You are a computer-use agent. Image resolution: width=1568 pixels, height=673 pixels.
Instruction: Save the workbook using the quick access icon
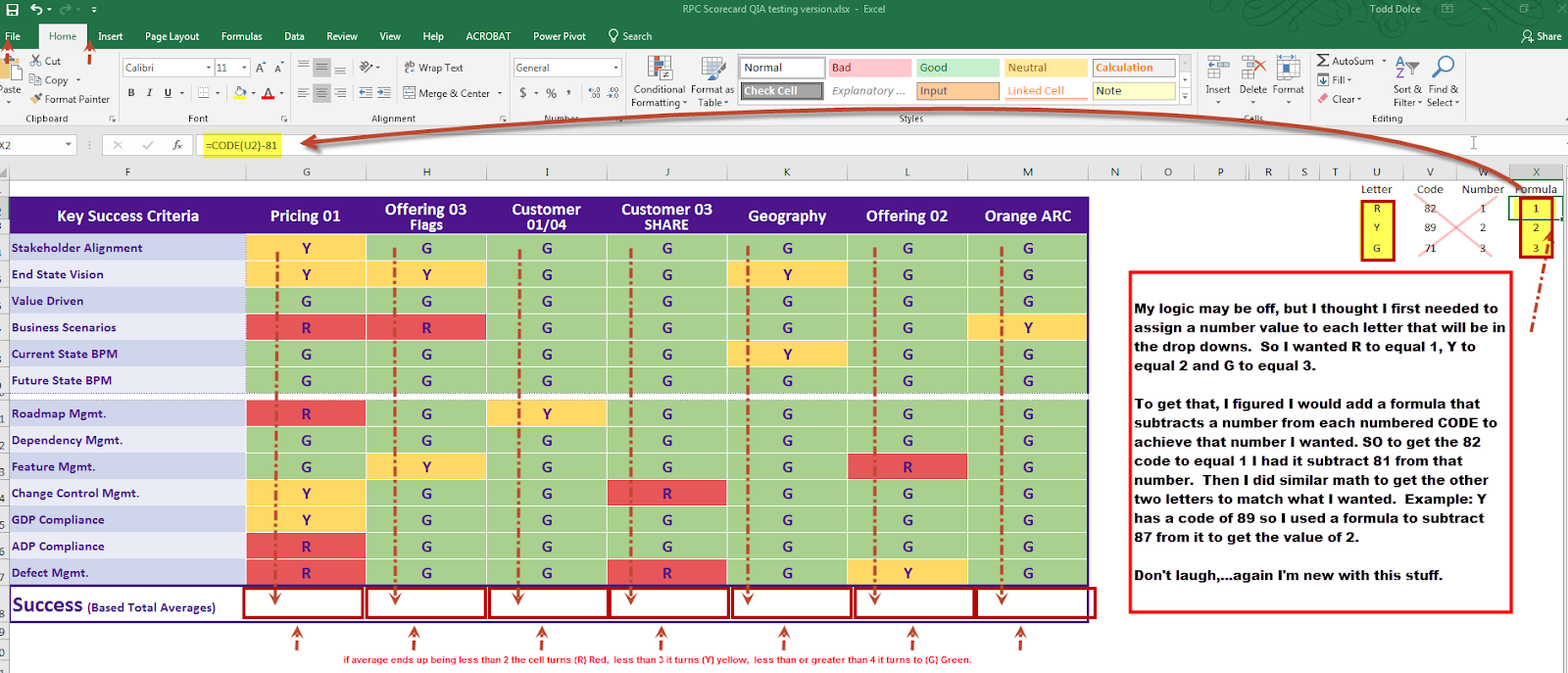click(12, 9)
